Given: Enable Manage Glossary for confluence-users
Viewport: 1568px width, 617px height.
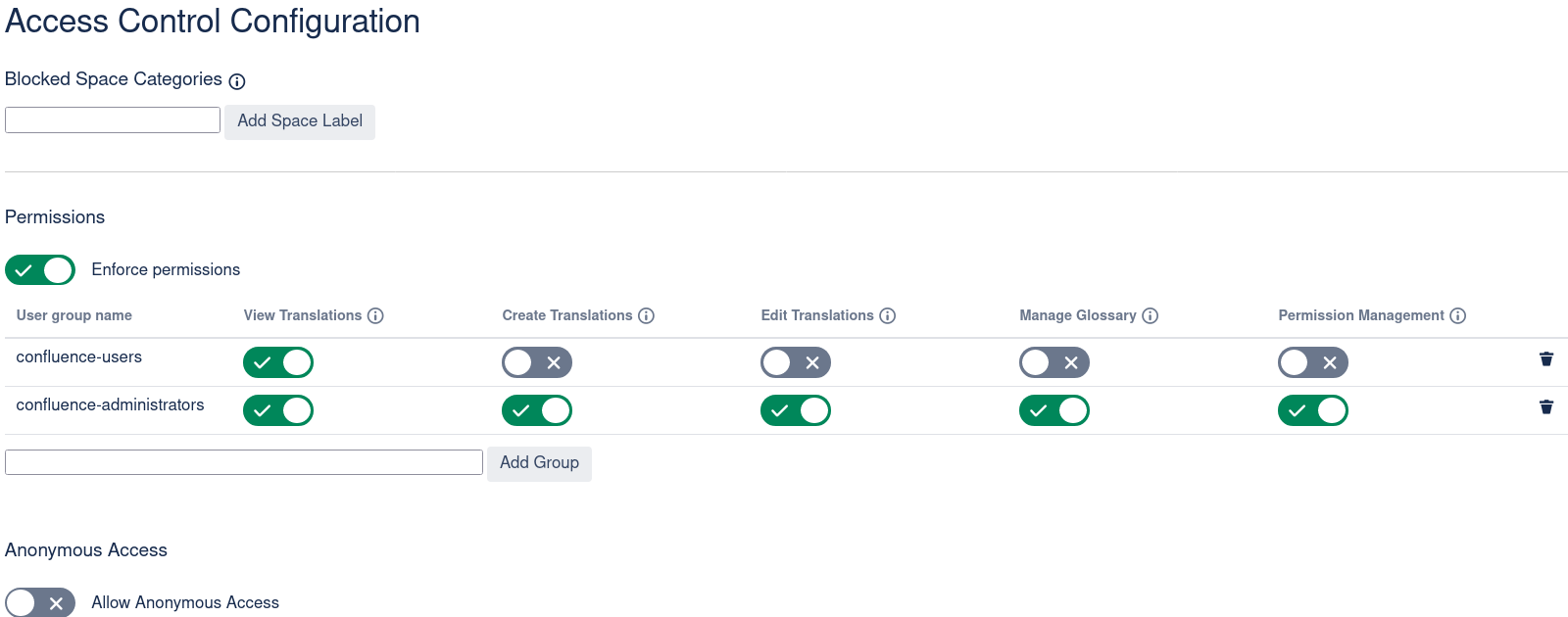Looking at the screenshot, I should tap(1053, 362).
